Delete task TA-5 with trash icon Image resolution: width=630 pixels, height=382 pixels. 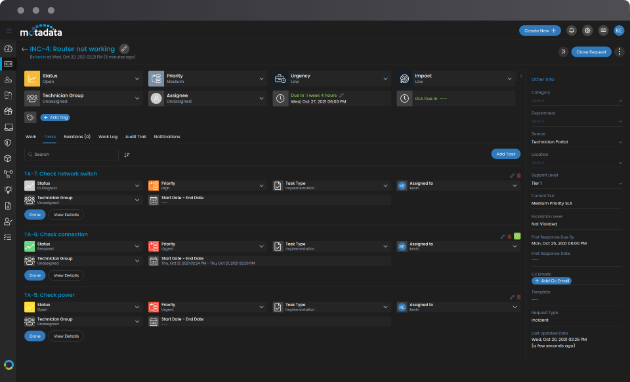click(519, 297)
